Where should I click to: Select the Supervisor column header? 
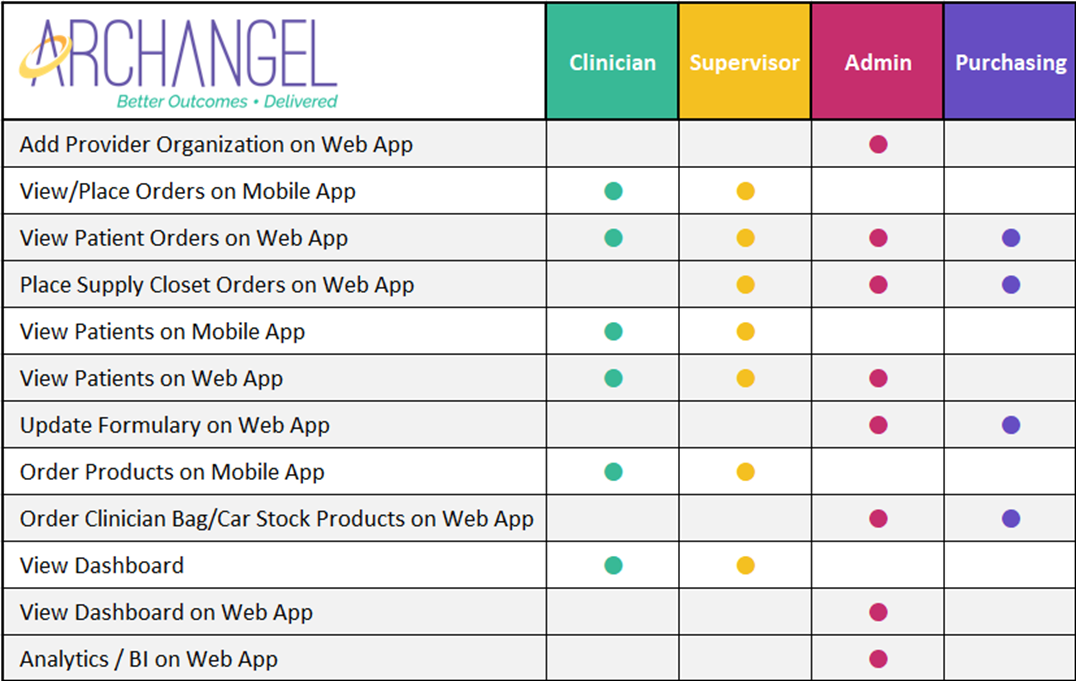(744, 62)
